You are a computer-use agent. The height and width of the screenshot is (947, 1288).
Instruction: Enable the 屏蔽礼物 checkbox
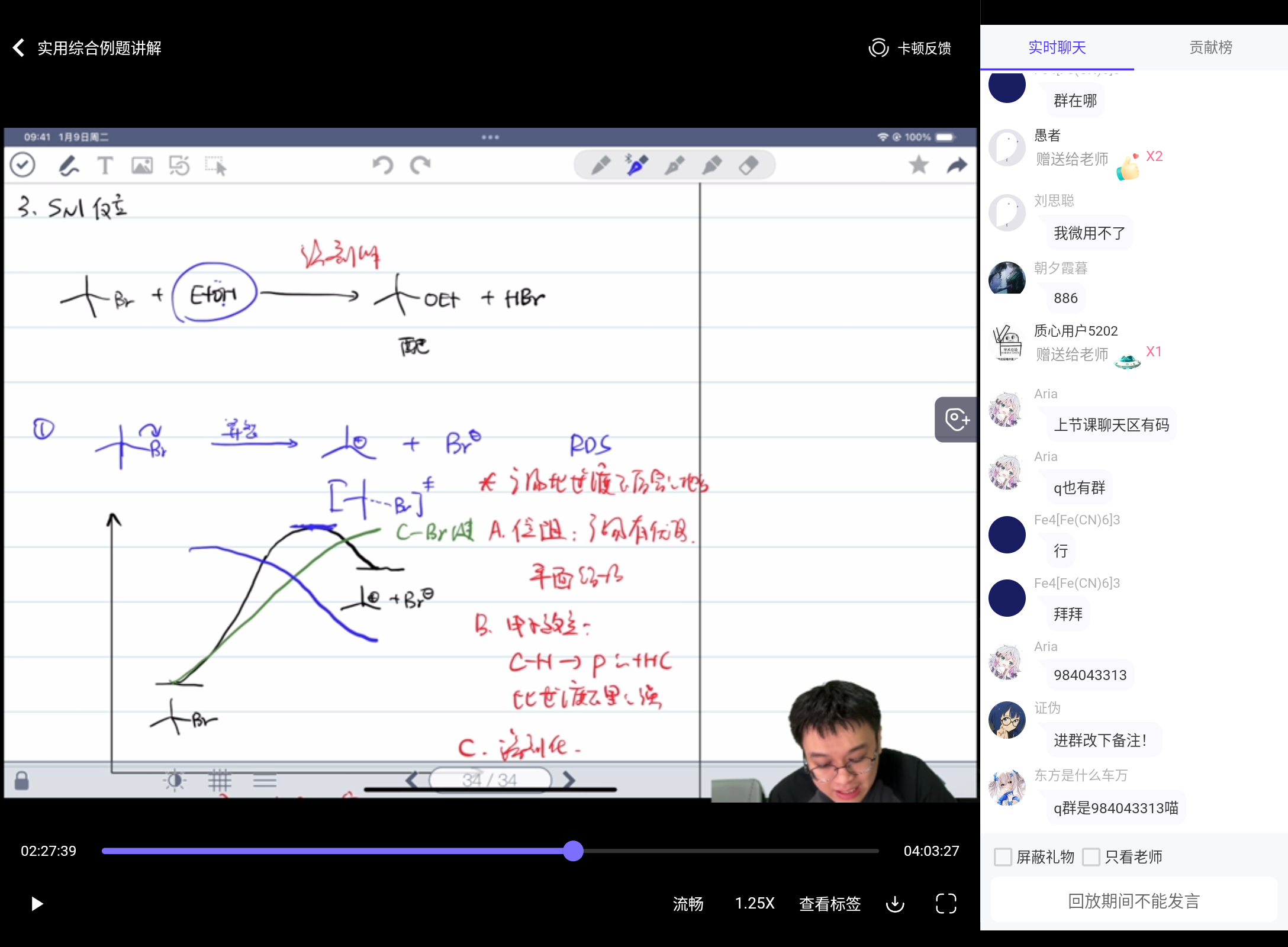pyautogui.click(x=1003, y=856)
